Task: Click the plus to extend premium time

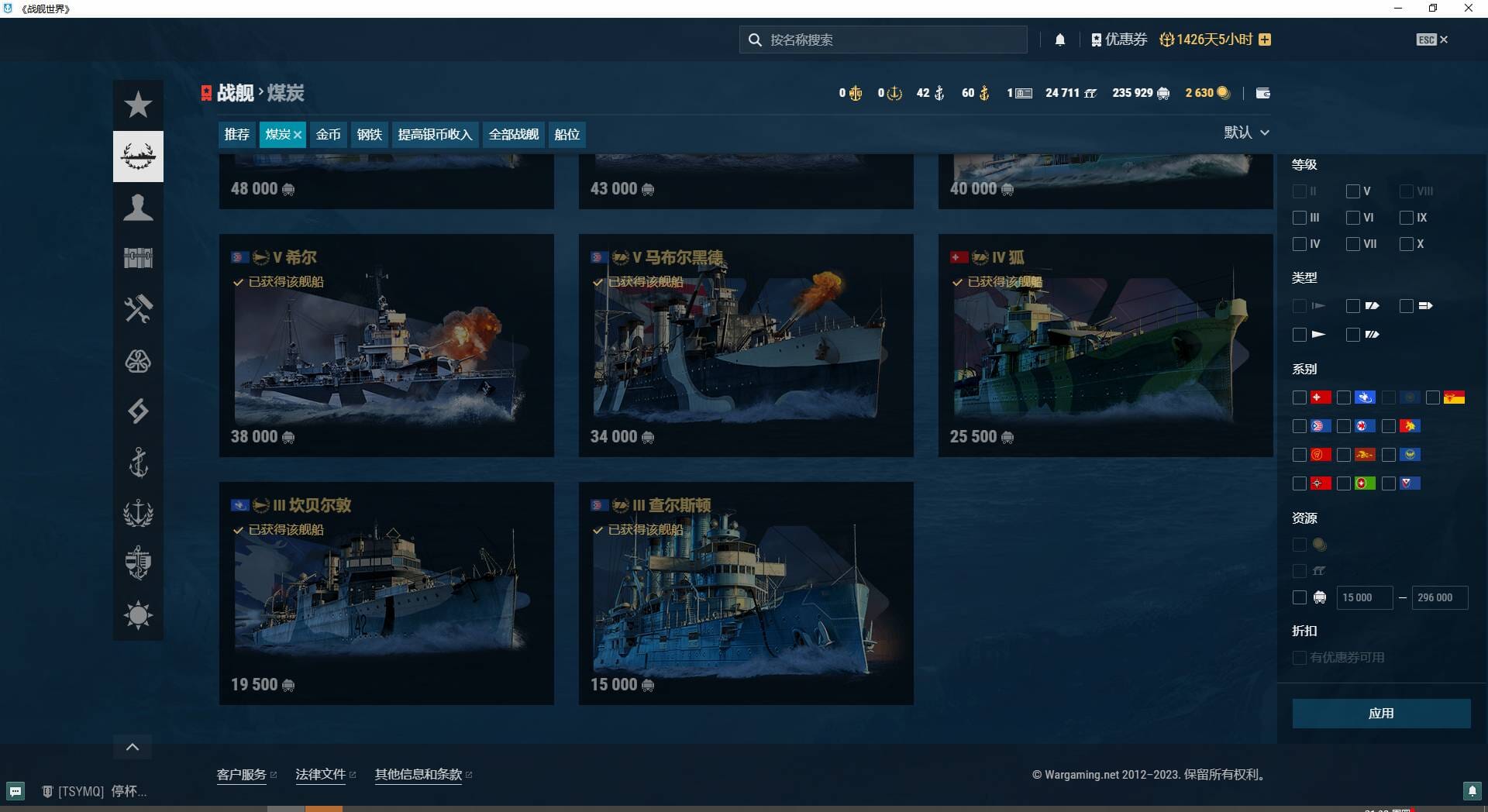Action: (x=1265, y=40)
